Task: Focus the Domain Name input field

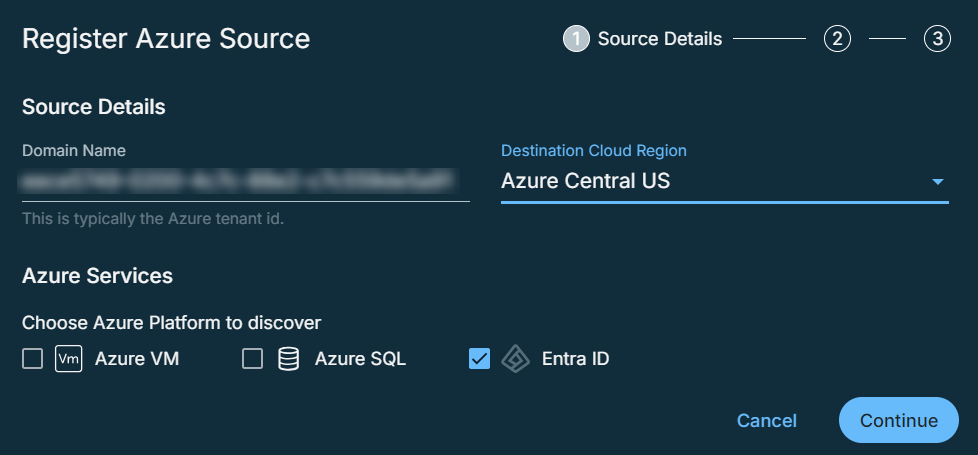Action: click(246, 182)
